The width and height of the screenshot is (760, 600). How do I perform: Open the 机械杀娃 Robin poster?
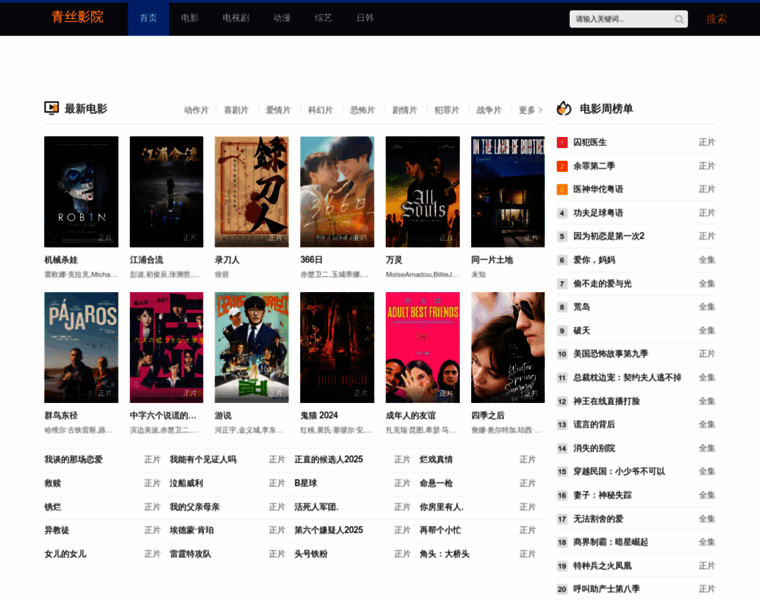81,191
